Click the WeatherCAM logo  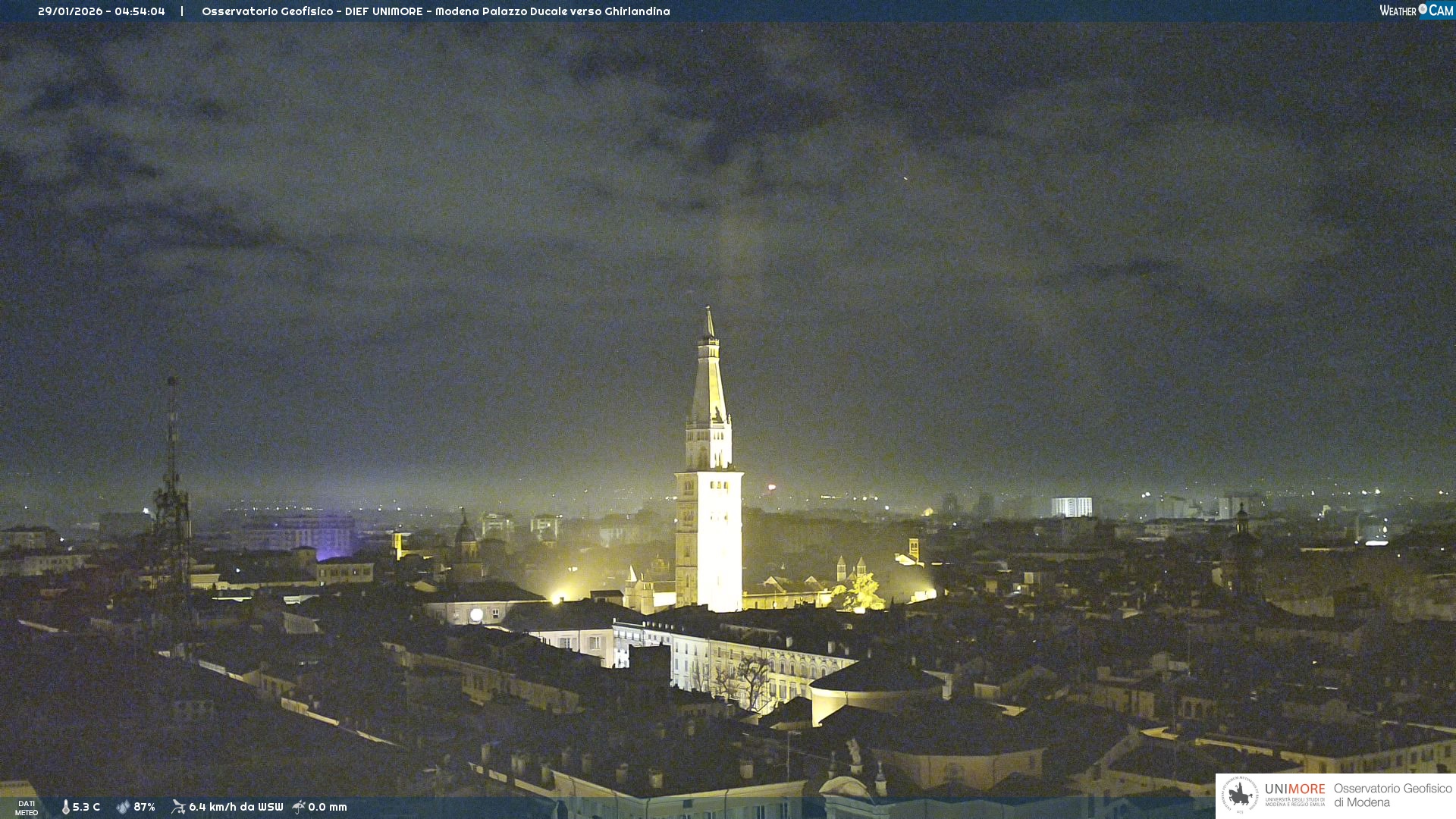(1415, 11)
